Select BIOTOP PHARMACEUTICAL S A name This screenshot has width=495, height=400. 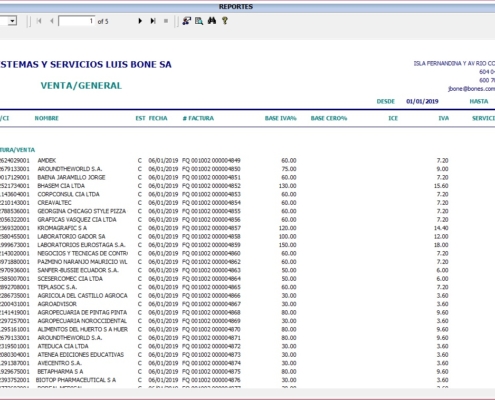point(76,380)
